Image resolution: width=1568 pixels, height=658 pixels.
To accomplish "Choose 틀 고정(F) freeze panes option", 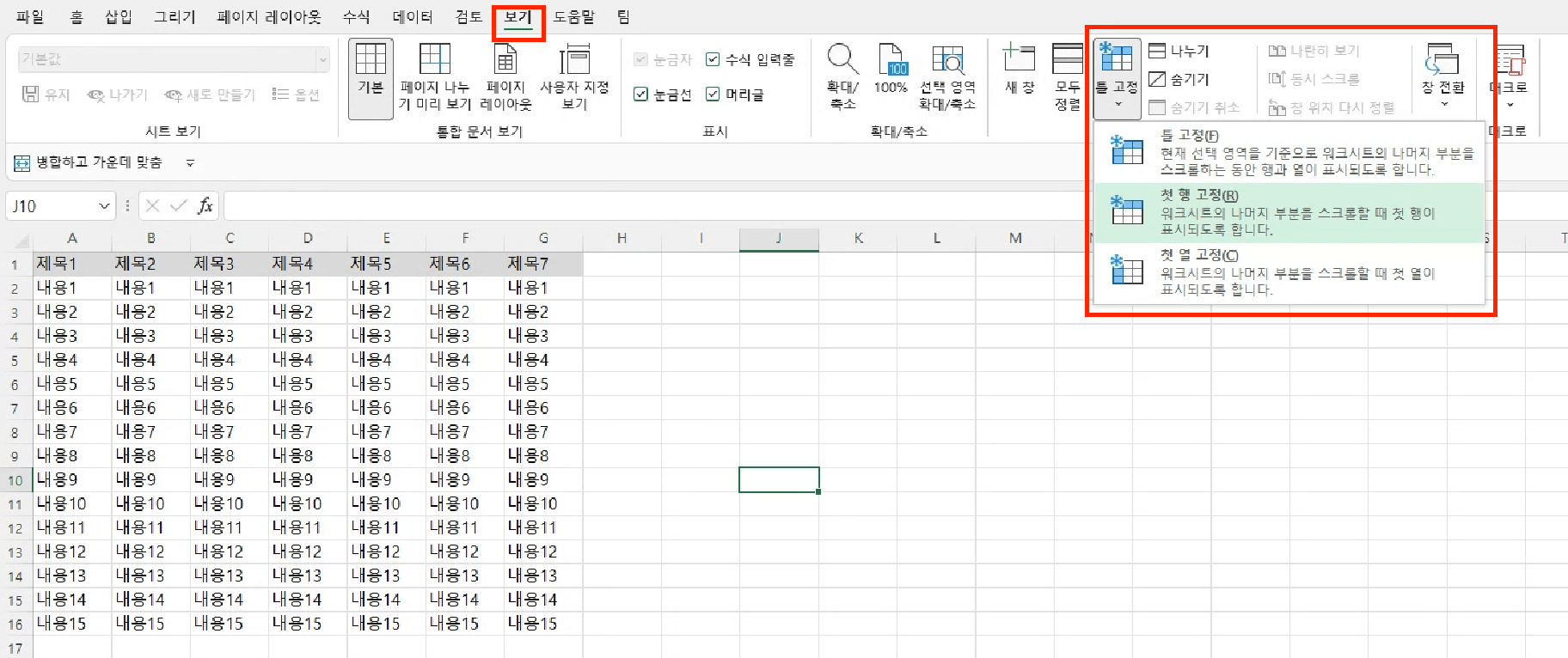I will 1289,152.
